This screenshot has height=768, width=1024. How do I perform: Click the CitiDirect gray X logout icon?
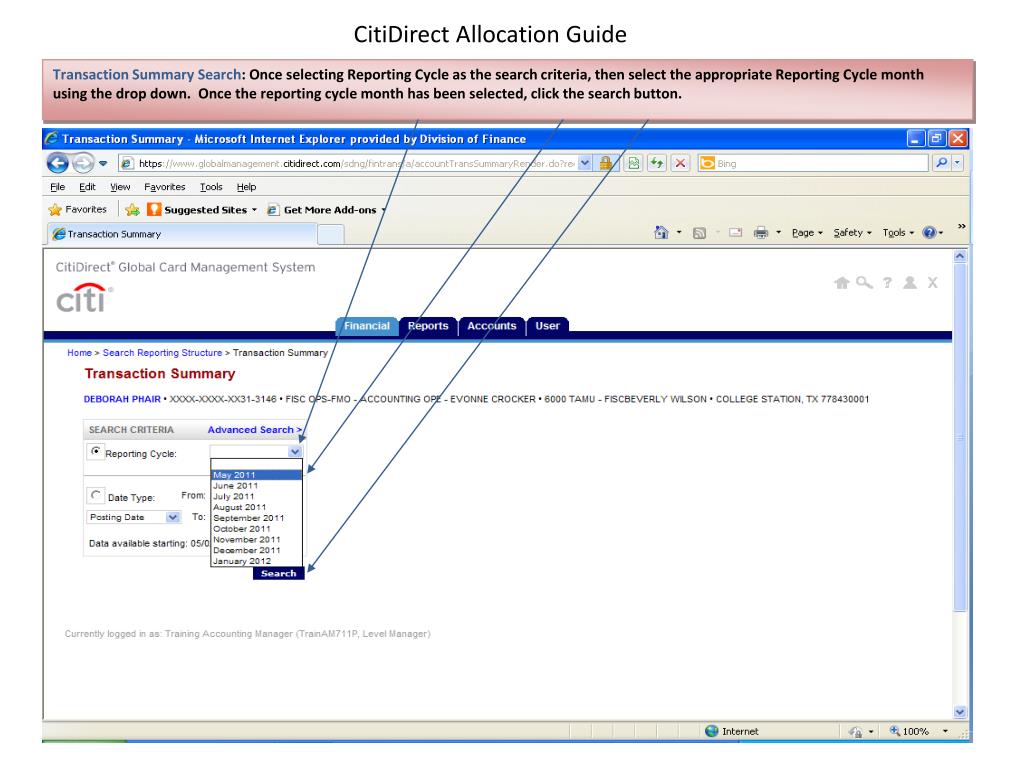click(x=933, y=282)
